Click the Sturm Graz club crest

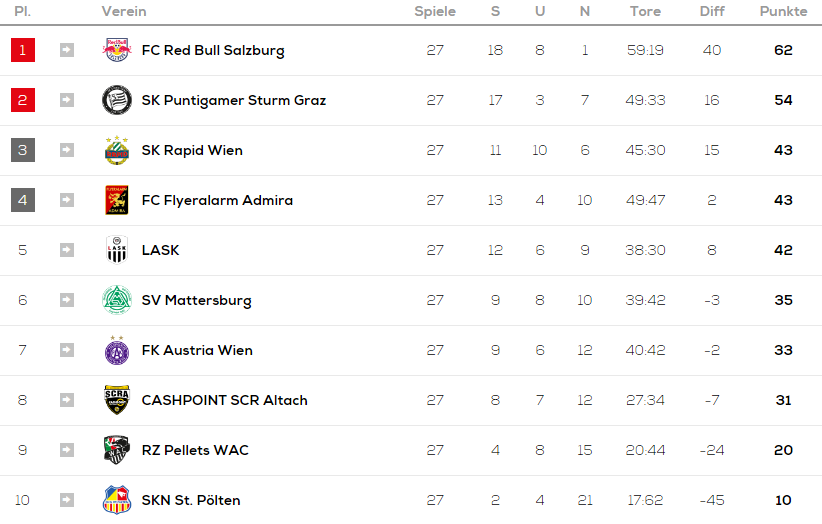pos(116,100)
